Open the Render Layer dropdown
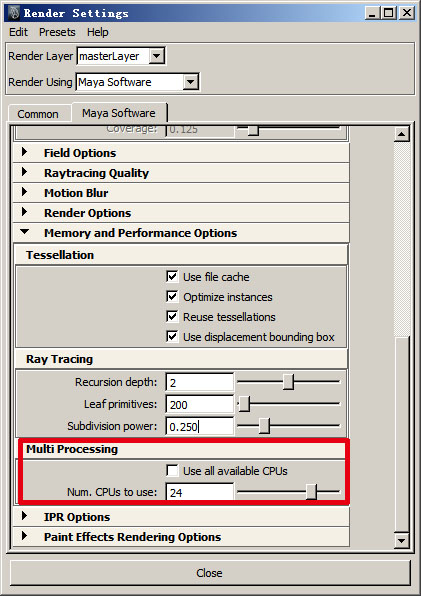 [x=156, y=56]
